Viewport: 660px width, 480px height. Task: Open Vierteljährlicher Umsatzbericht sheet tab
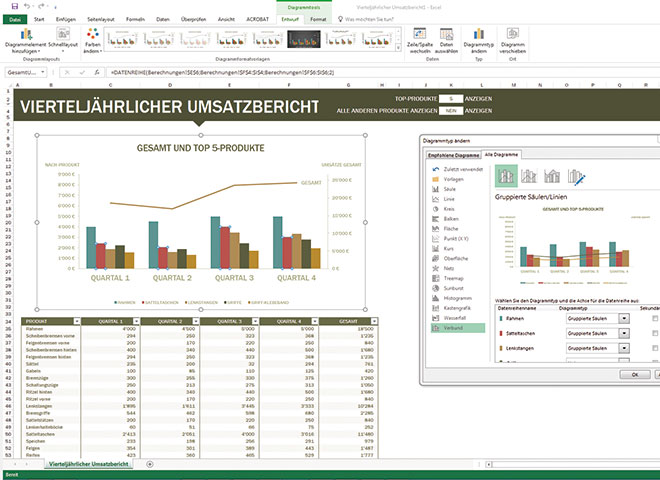coord(88,464)
